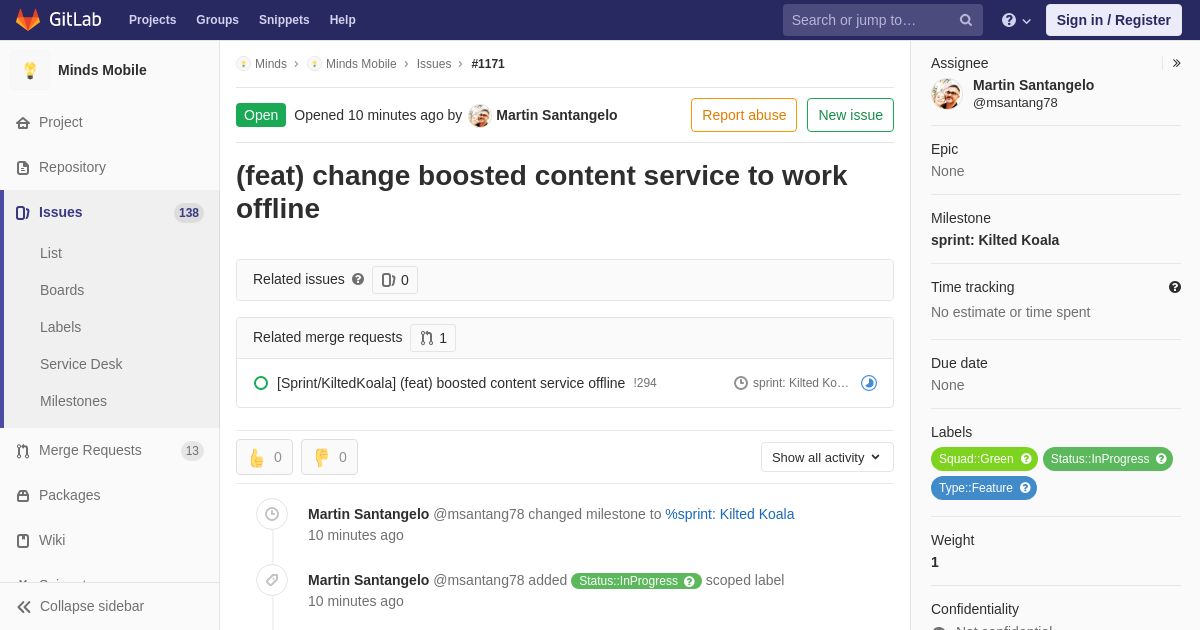Click the Minds Mobile breadcrumb link

click(x=361, y=64)
